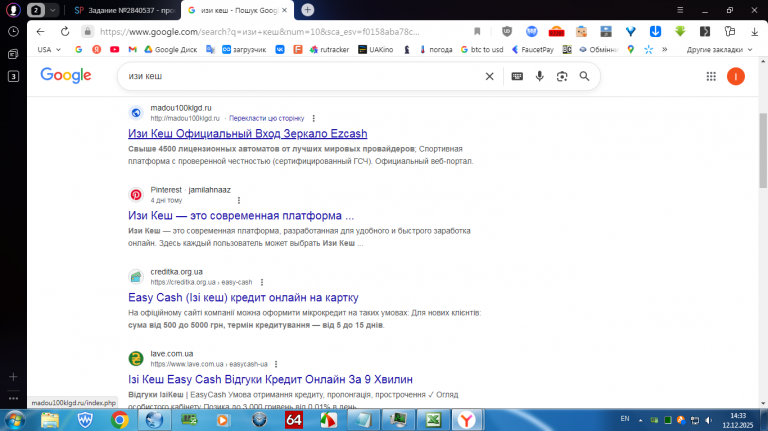Viewport: 768px width, 431px height.
Task: Open the Google apps grid
Action: [711, 76]
